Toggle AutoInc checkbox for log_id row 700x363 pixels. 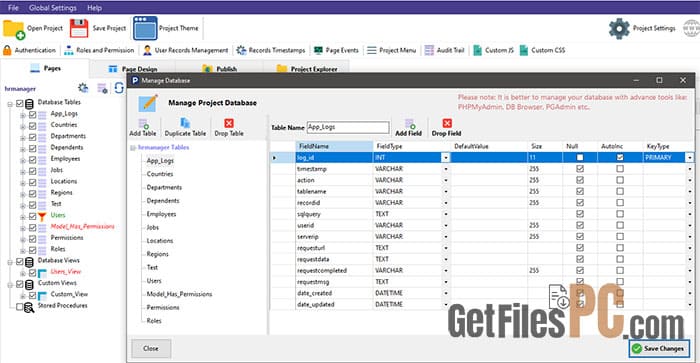620,157
